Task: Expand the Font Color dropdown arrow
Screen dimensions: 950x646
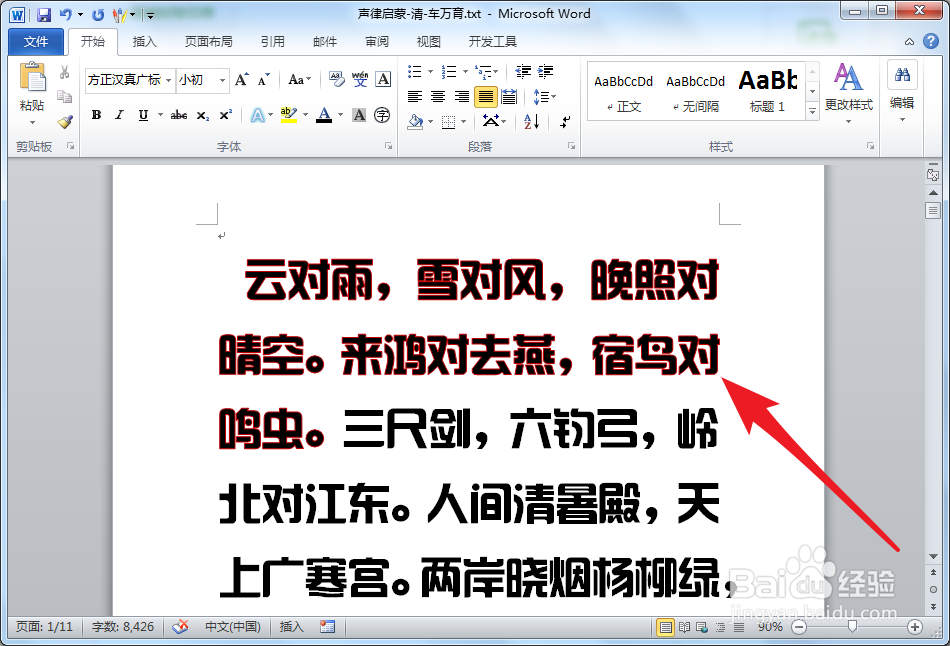Action: coord(339,113)
